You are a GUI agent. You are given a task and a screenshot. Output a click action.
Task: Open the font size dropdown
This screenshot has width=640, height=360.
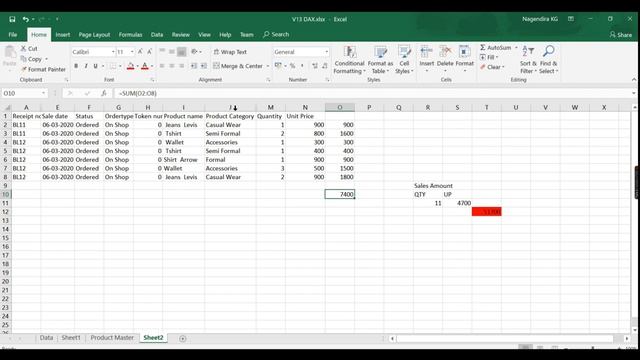(x=132, y=52)
